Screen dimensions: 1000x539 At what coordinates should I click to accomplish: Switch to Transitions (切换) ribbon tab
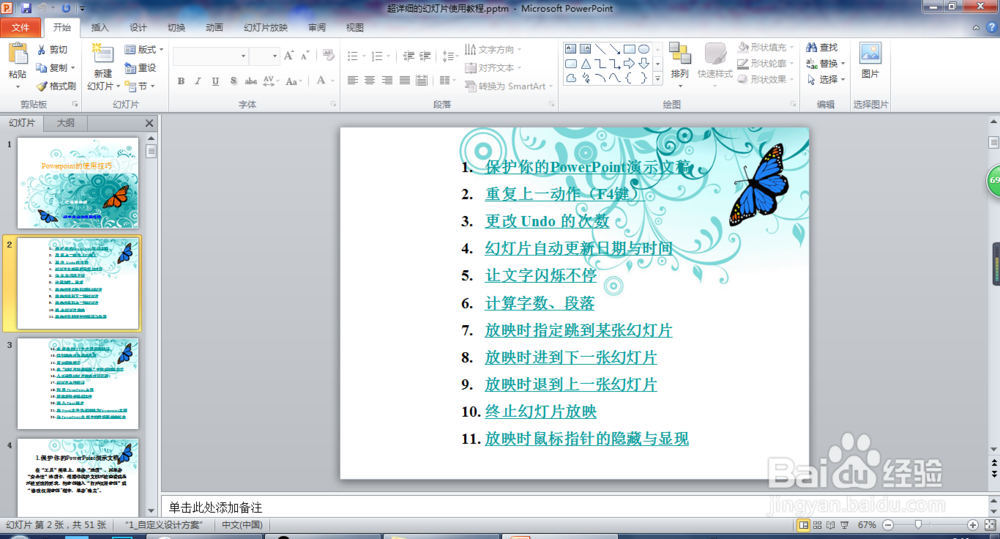pos(176,27)
